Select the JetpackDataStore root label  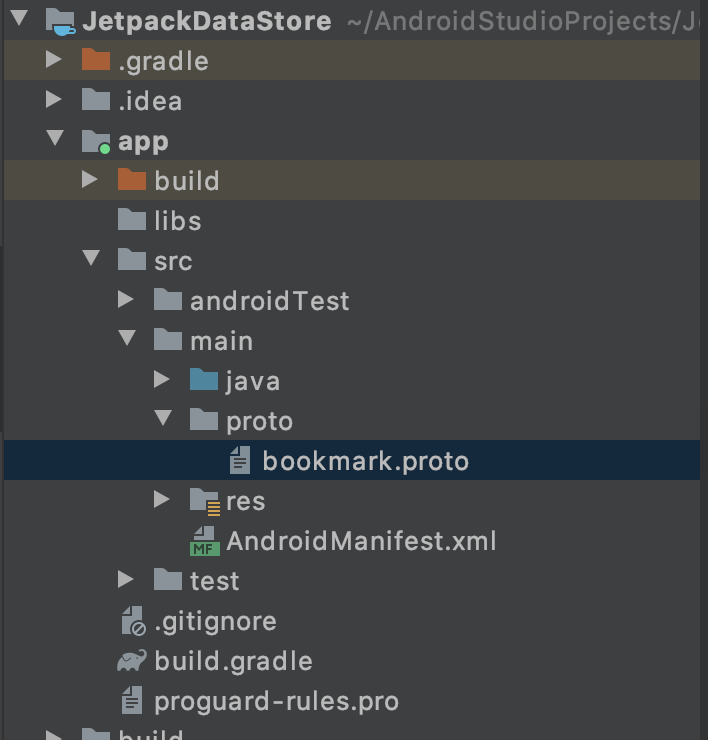(207, 21)
